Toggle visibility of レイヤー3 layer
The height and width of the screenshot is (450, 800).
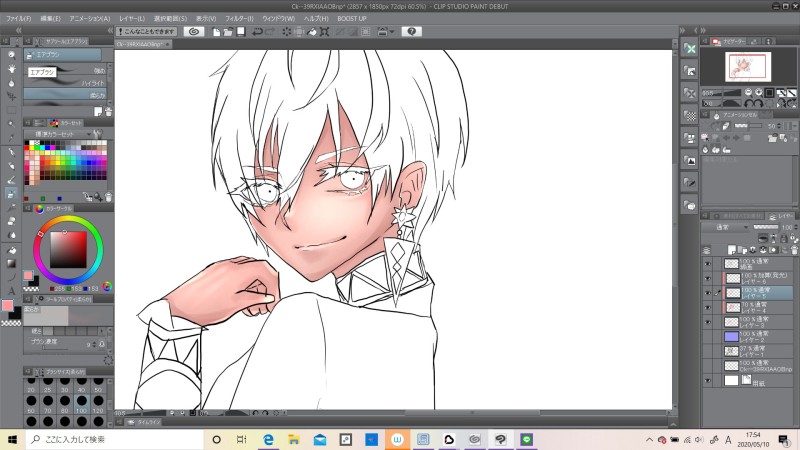708,322
